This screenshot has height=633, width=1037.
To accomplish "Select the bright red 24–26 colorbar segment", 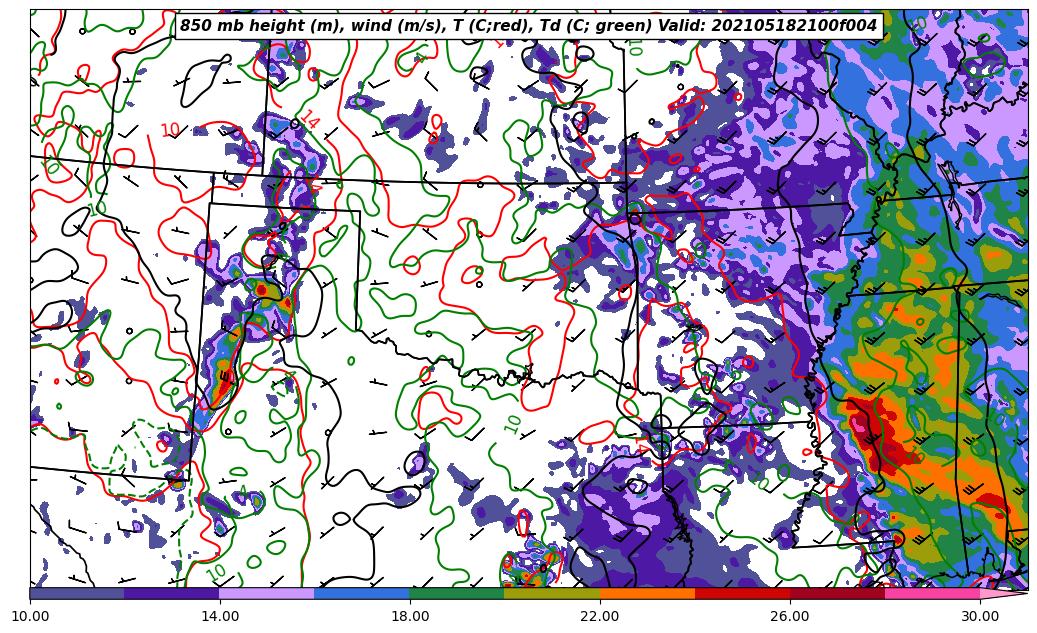I will tap(742, 593).
